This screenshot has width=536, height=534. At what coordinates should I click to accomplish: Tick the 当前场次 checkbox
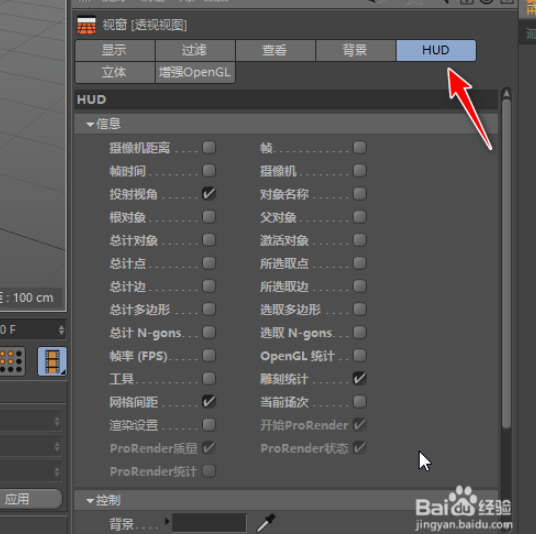(360, 402)
